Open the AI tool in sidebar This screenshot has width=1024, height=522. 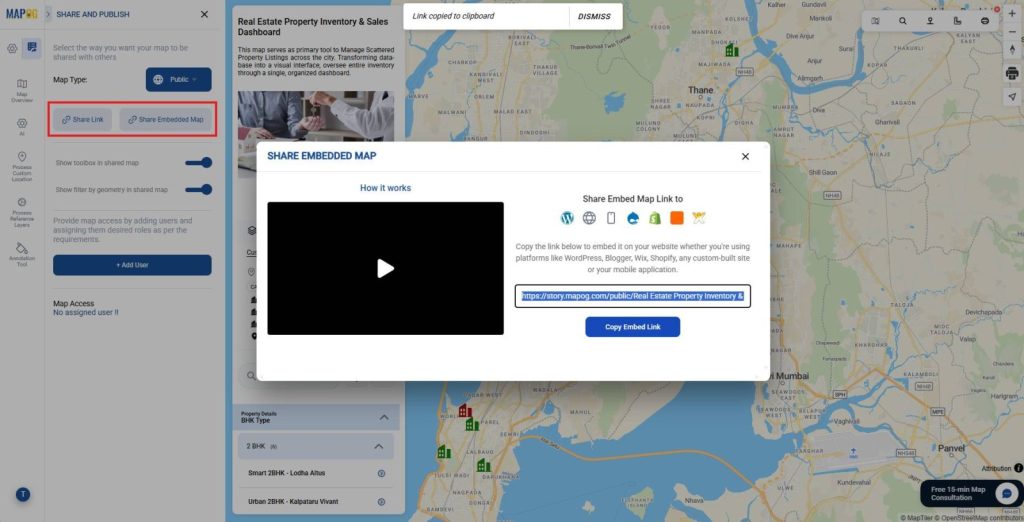[x=22, y=126]
